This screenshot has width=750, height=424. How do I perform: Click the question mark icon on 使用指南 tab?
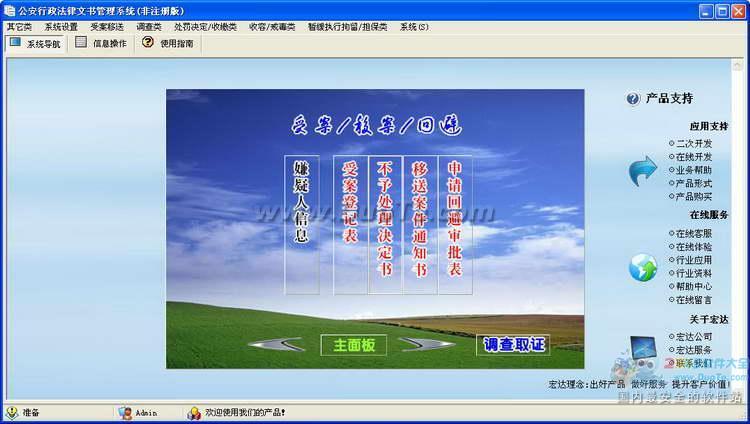pyautogui.click(x=147, y=42)
